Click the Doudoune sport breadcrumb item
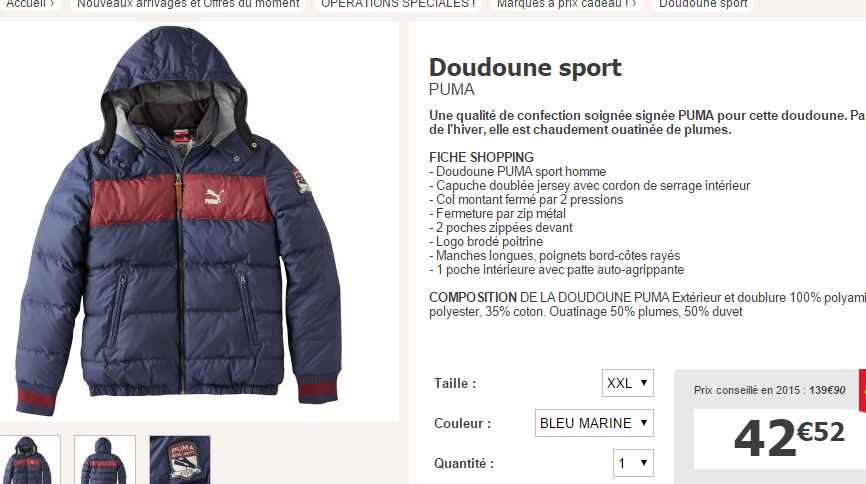The height and width of the screenshot is (484, 866). click(x=703, y=4)
